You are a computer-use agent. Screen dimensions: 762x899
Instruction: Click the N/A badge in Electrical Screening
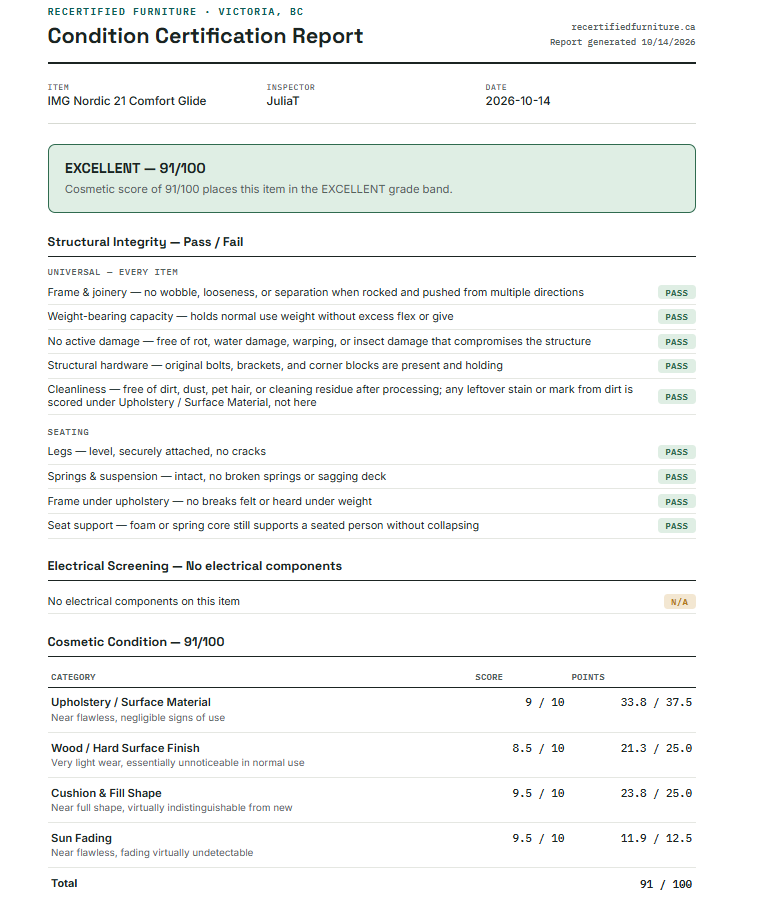[x=679, y=602]
